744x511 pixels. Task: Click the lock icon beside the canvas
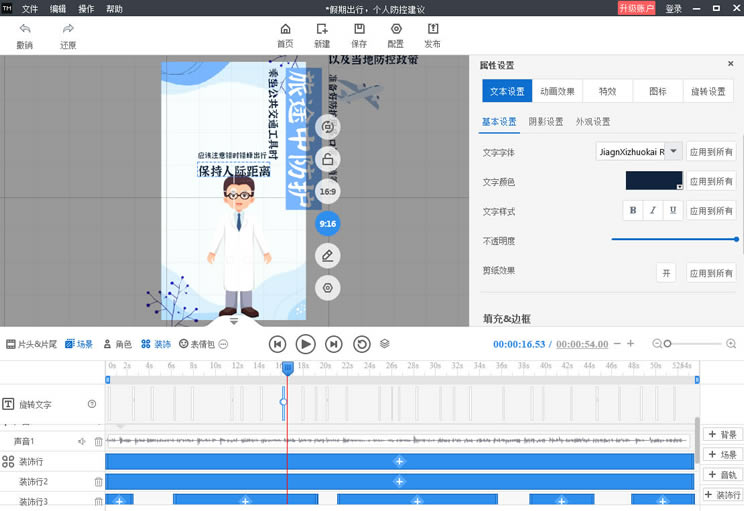pyautogui.click(x=327, y=159)
